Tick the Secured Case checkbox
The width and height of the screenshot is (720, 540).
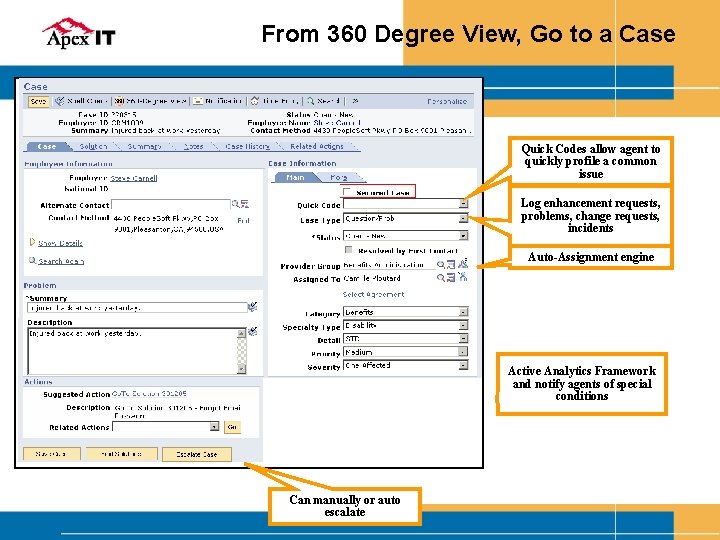(347, 192)
